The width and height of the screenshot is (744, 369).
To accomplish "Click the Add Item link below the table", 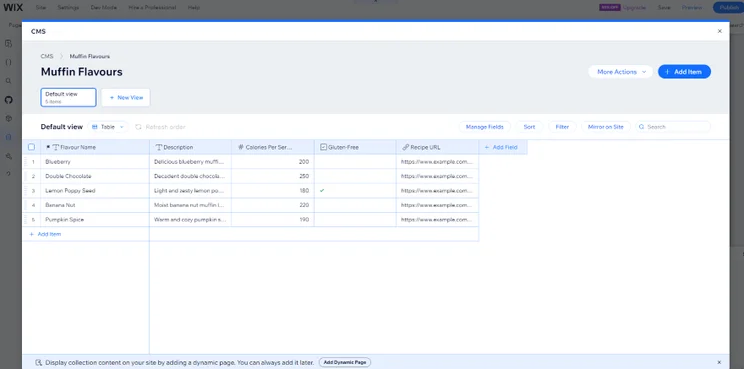I will tap(45, 234).
